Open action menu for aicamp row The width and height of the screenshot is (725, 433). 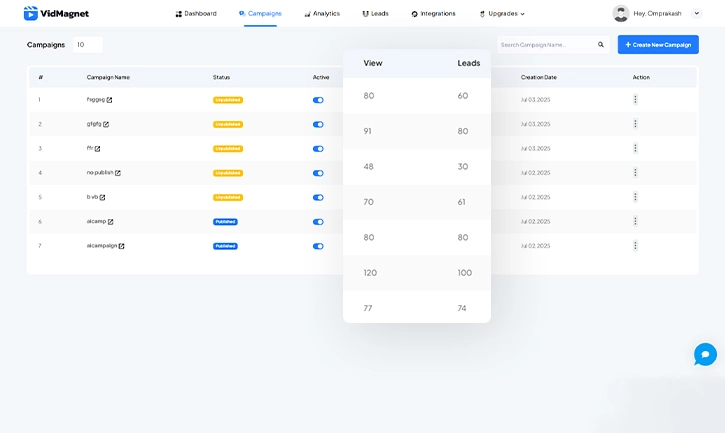point(635,222)
